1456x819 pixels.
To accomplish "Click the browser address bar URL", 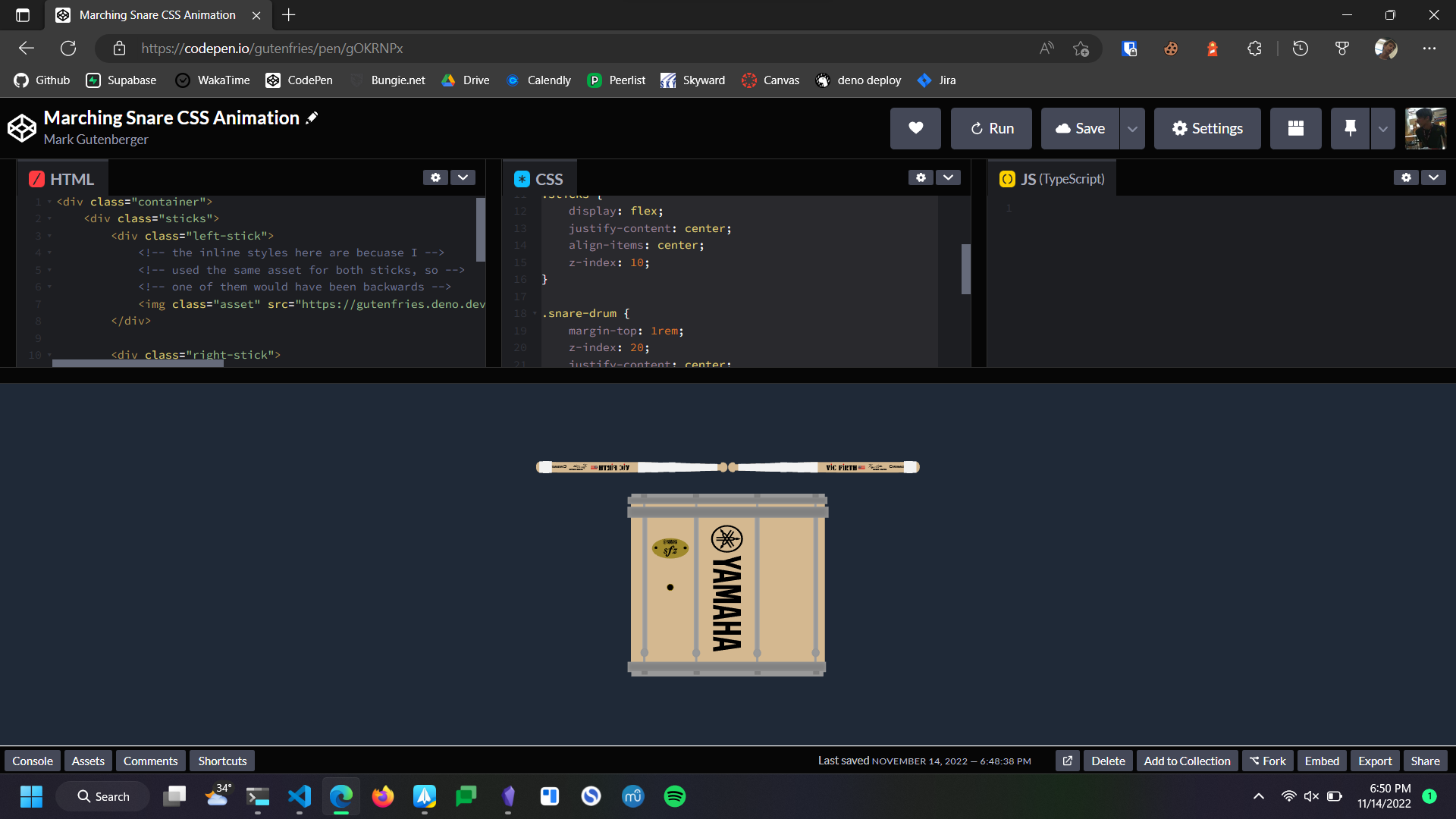I will pyautogui.click(x=272, y=49).
